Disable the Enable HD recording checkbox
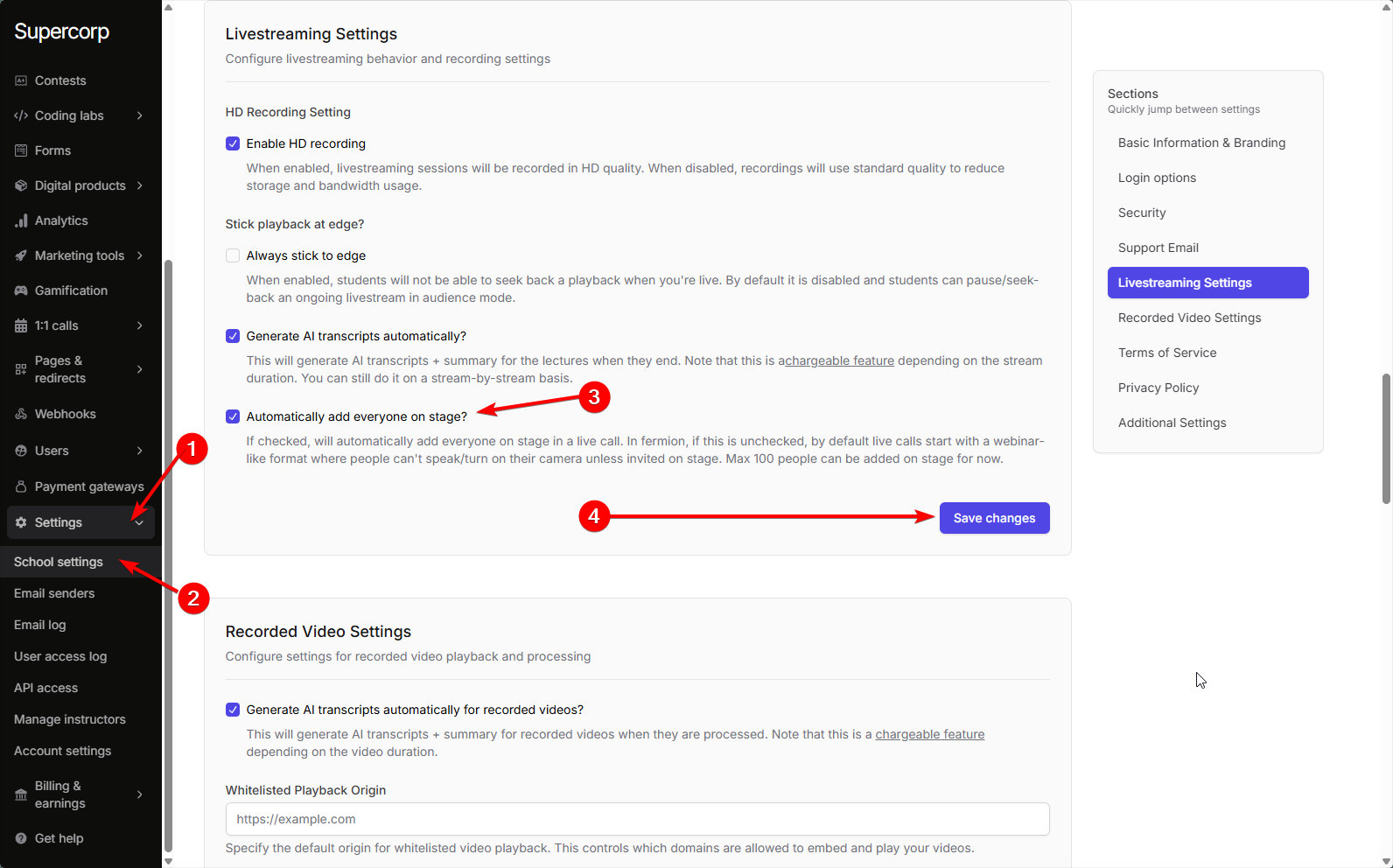The width and height of the screenshot is (1393, 868). tap(233, 143)
